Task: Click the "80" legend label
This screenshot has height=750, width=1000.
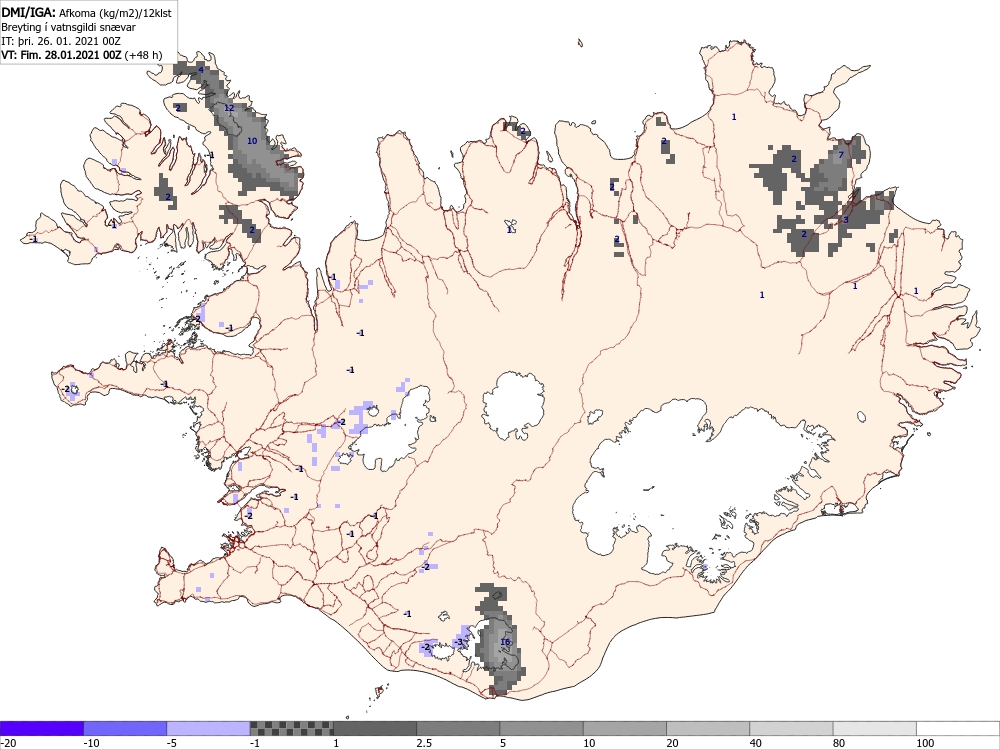Action: pos(839,743)
